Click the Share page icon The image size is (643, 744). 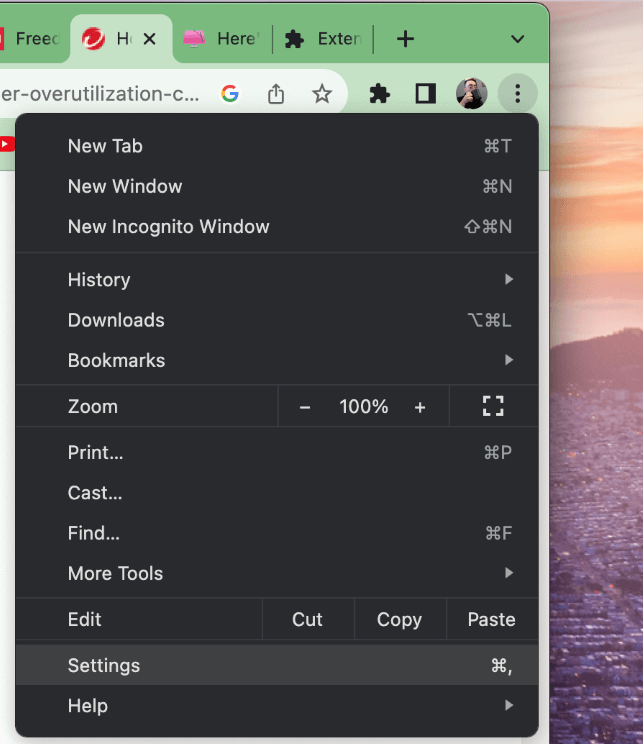(x=276, y=94)
